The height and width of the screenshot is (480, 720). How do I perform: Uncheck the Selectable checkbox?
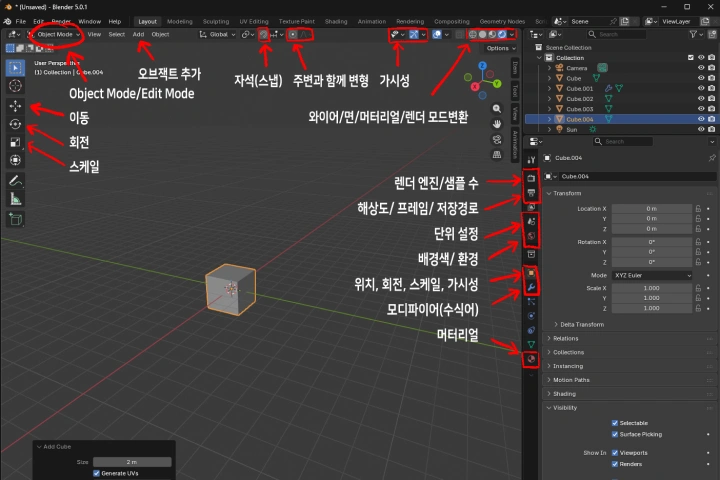[615, 423]
